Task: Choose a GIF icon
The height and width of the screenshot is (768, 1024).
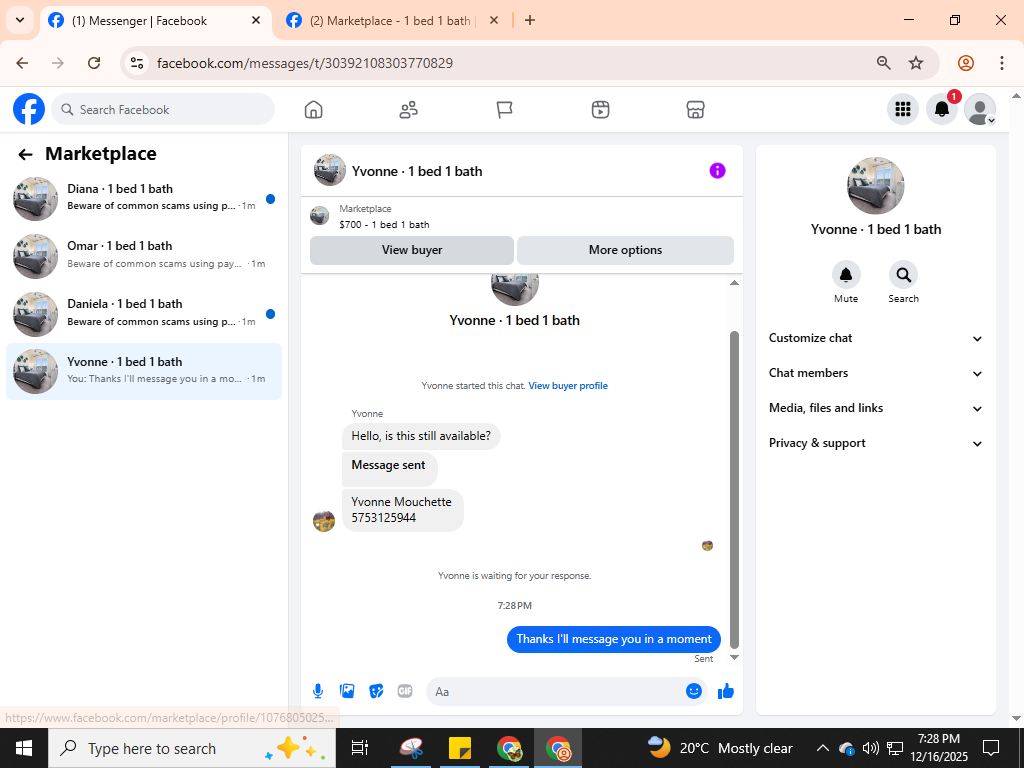Action: pyautogui.click(x=405, y=691)
